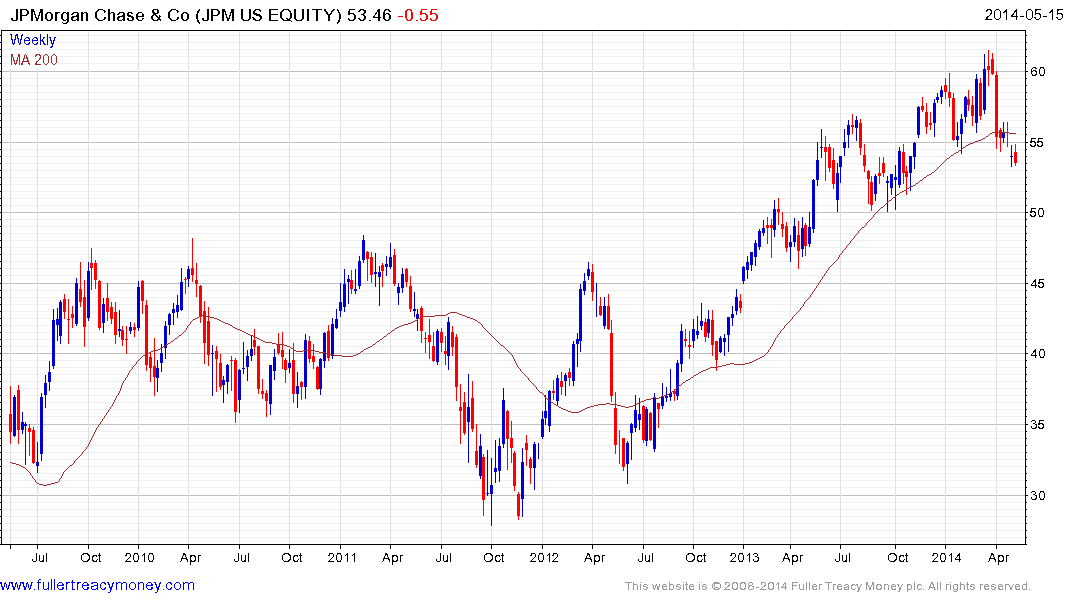Screen dimensions: 1075x600
Task: Click the 2010 year axis label
Action: tap(139, 557)
